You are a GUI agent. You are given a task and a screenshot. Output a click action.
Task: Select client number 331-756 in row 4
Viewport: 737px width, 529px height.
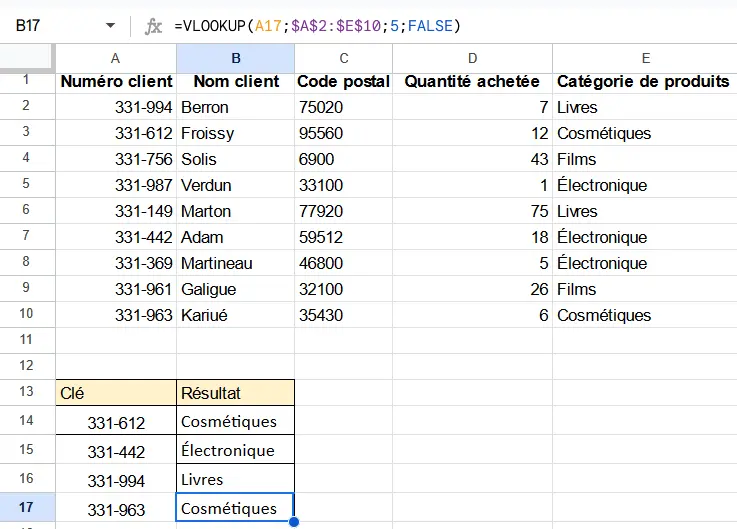[116, 159]
